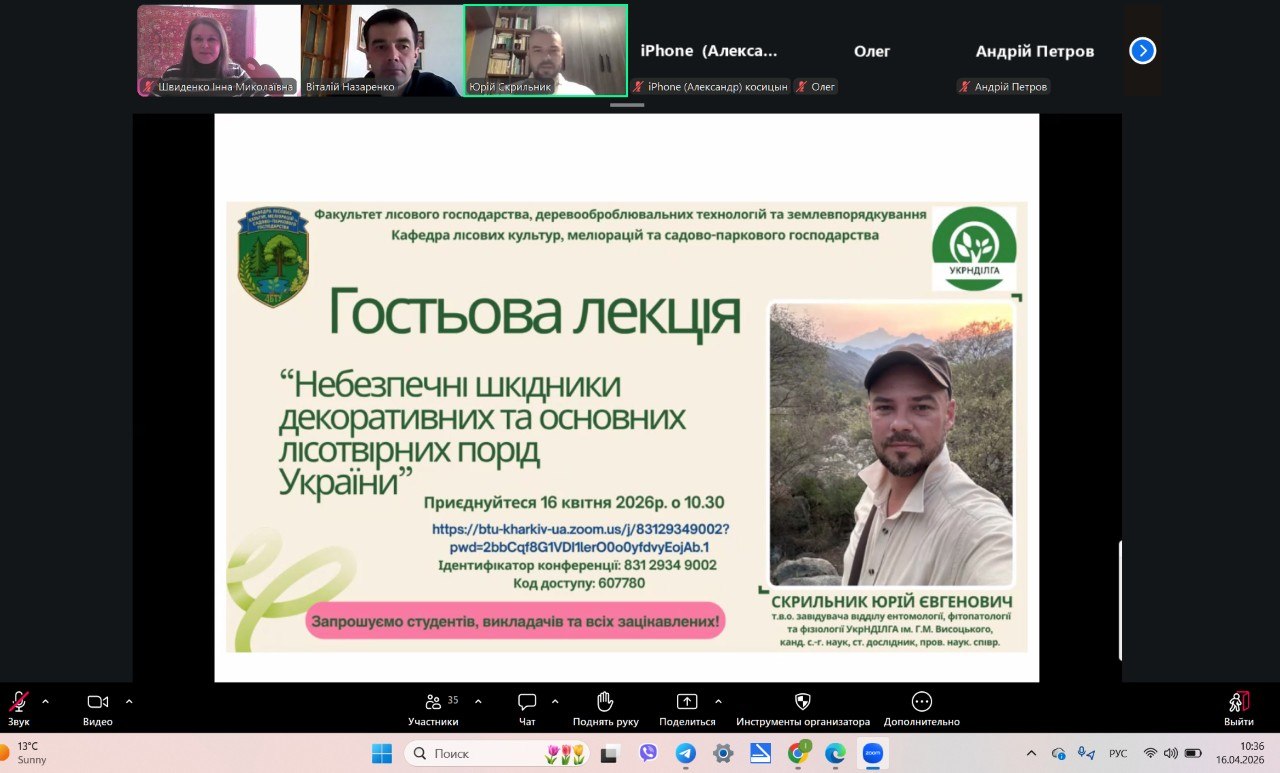This screenshot has width=1280, height=773.
Task: Expand audio options arrow next to Звук
Action: coord(45,701)
